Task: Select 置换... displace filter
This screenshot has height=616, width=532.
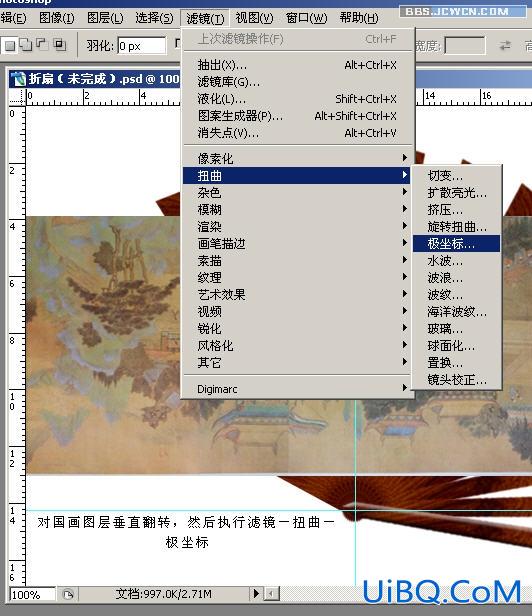Action: pos(457,362)
